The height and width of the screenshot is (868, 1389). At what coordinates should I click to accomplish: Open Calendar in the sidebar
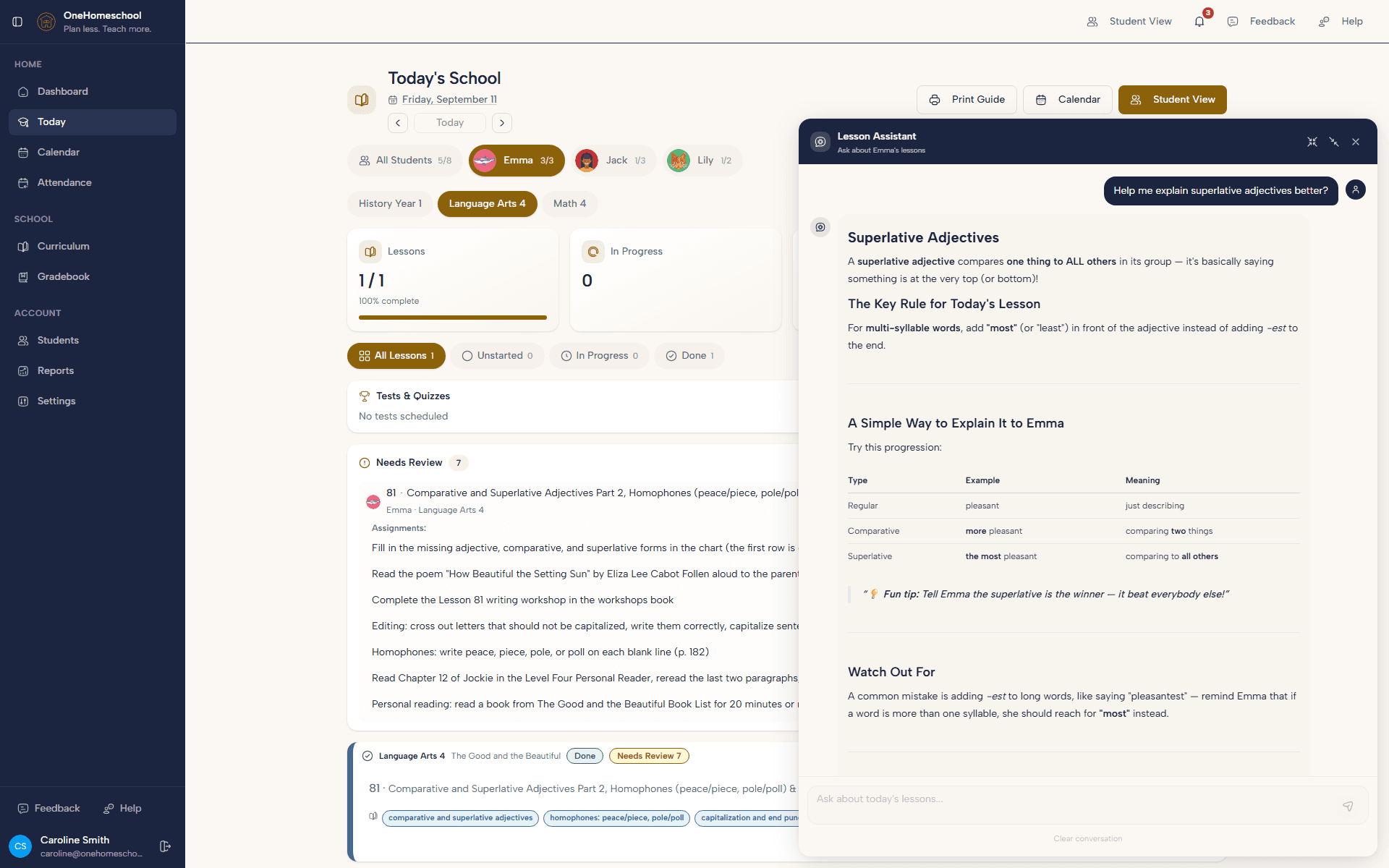coord(93,153)
